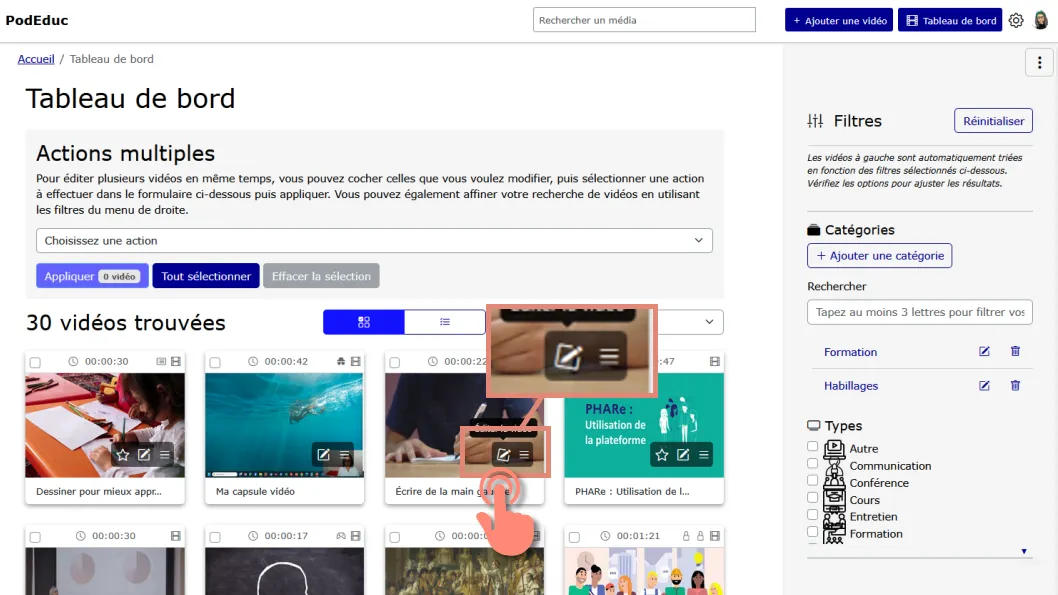Open 'Tableau de bord' from the header

[x=950, y=20]
